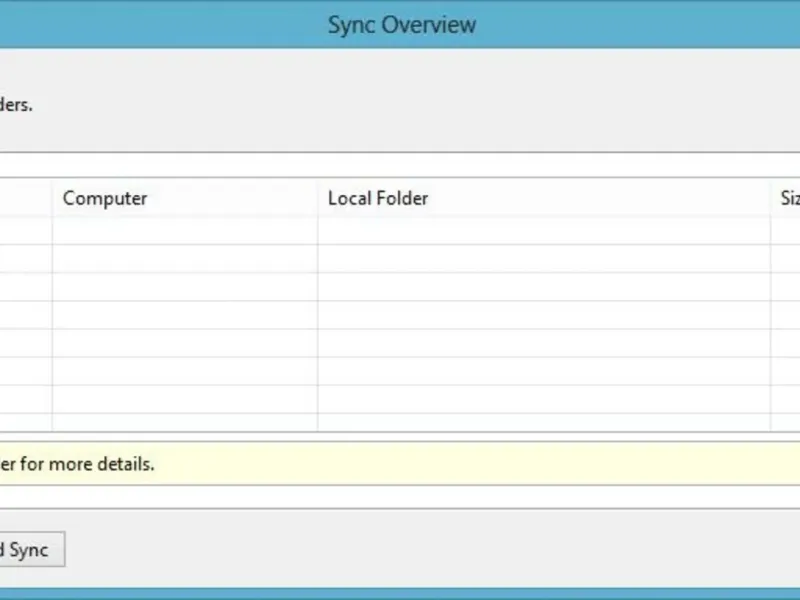Screen dimensions: 800x600
Task: Select first row cell under Computer
Action: (x=185, y=231)
